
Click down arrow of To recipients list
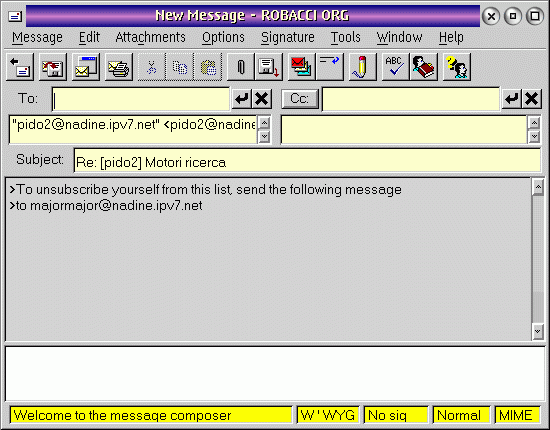coord(264,136)
